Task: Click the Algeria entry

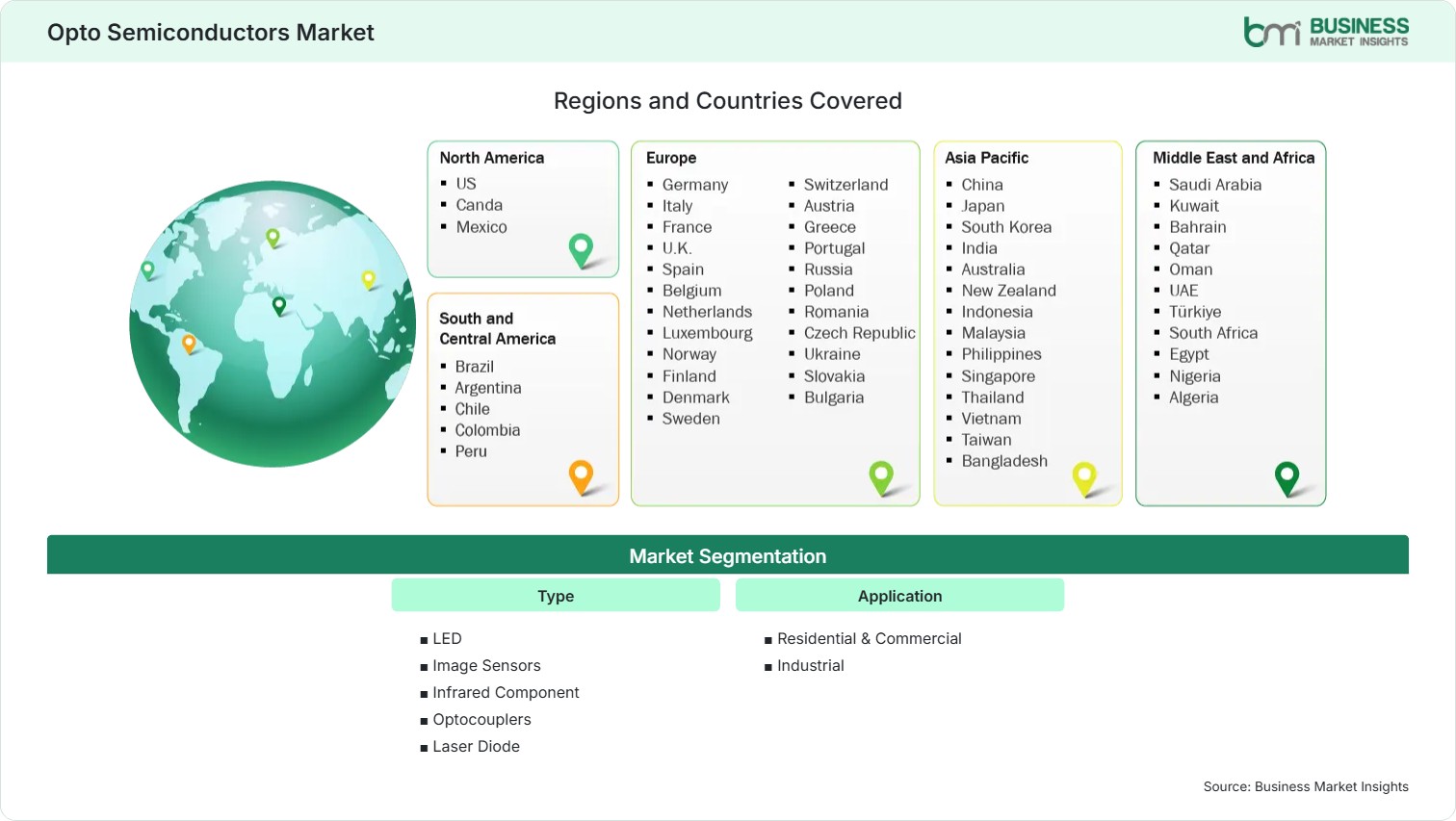Action: (x=1194, y=398)
